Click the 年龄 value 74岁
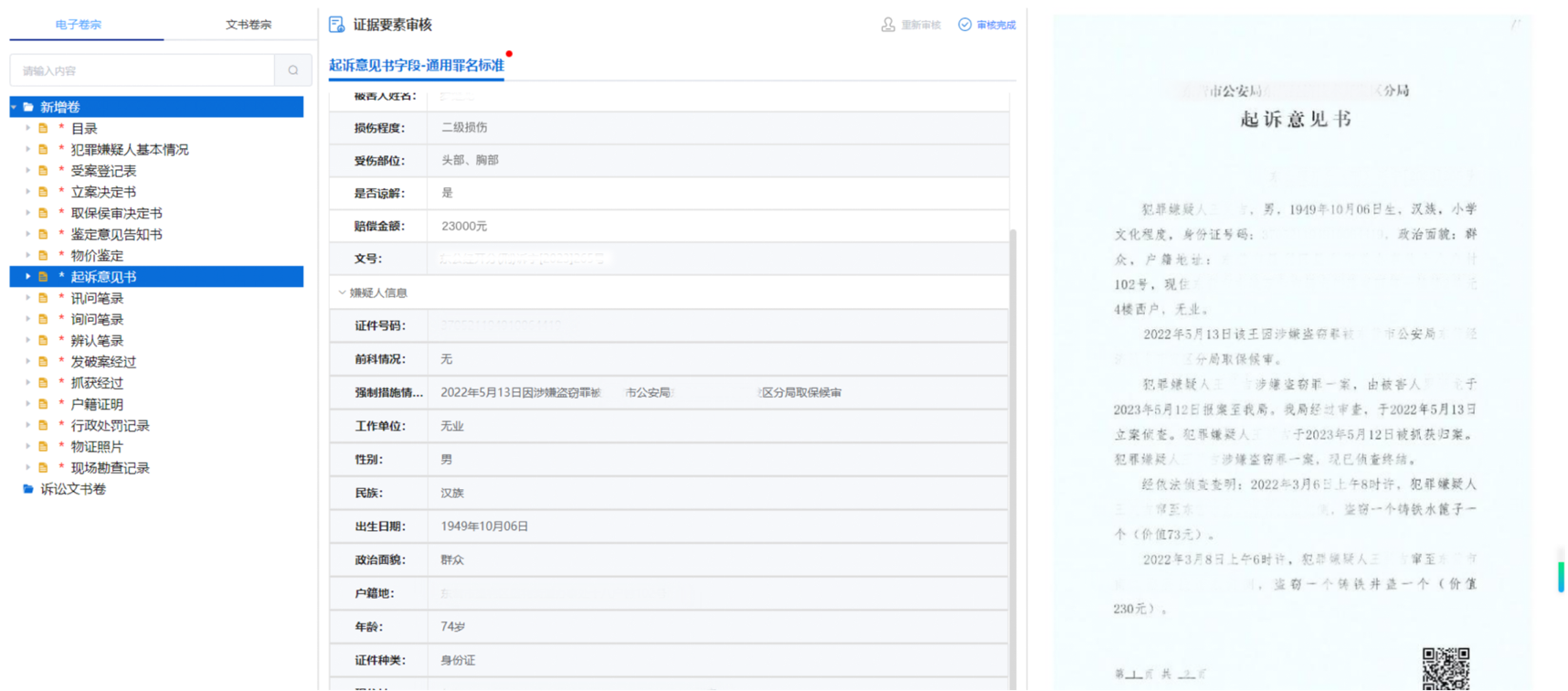Screen dimensions: 1568x691 [453, 627]
